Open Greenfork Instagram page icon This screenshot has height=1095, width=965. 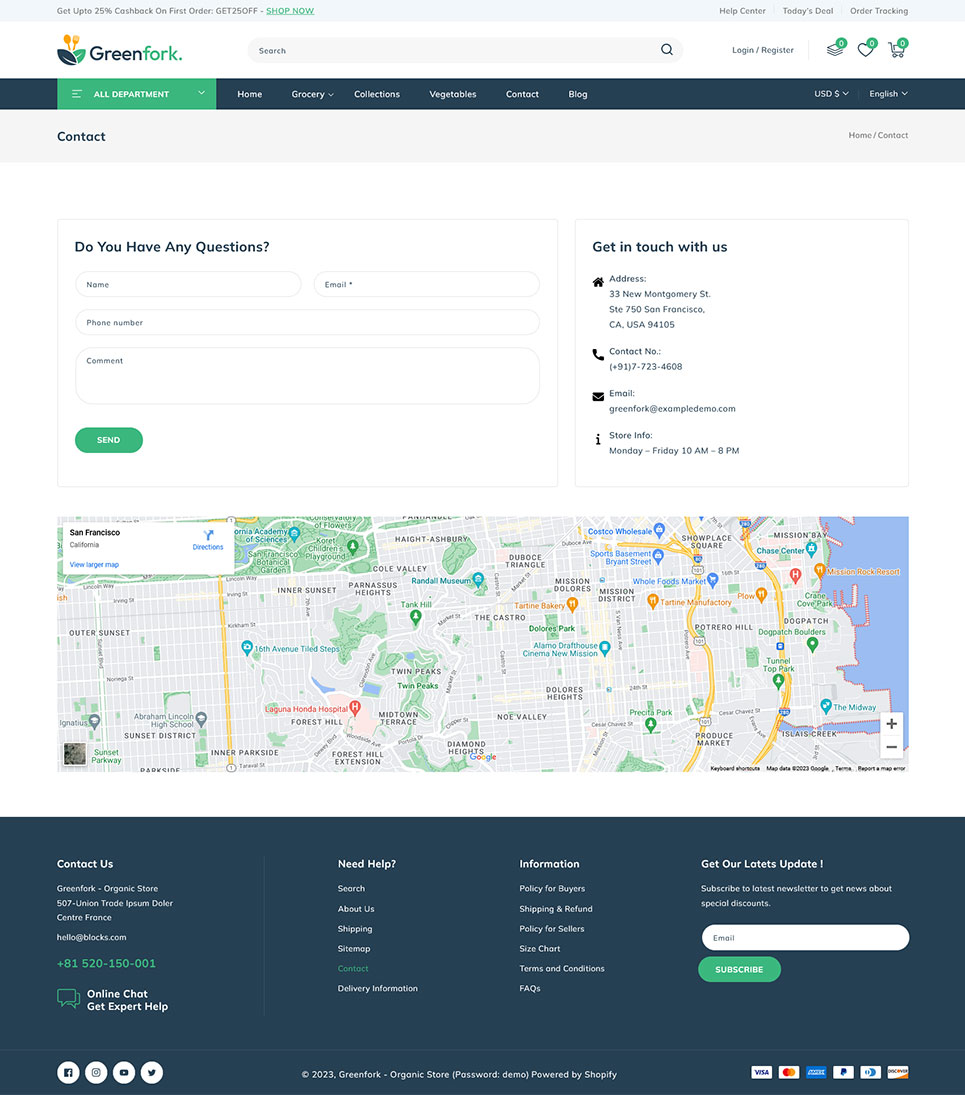coord(96,1073)
